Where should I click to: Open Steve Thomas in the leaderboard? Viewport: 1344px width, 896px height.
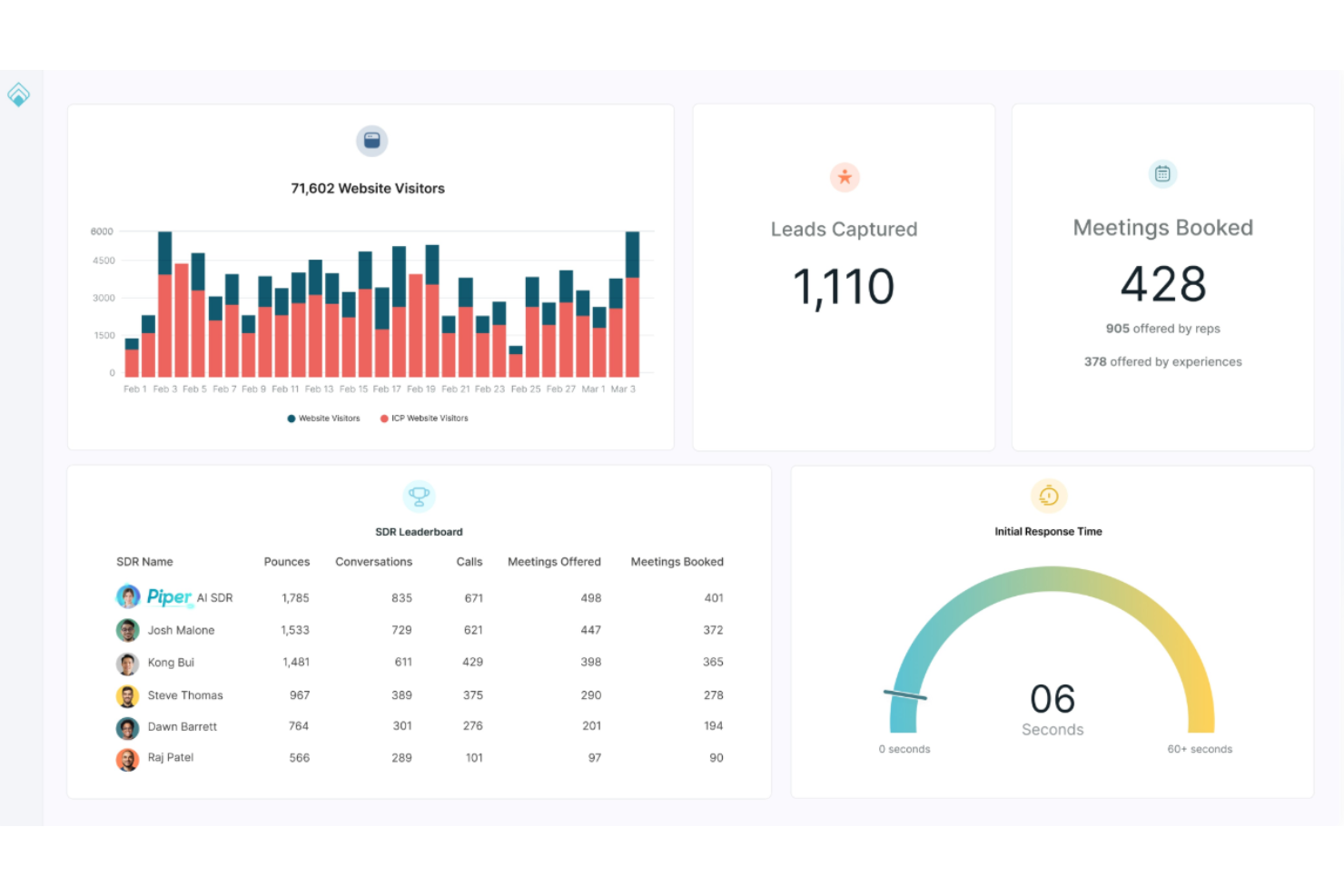point(185,695)
